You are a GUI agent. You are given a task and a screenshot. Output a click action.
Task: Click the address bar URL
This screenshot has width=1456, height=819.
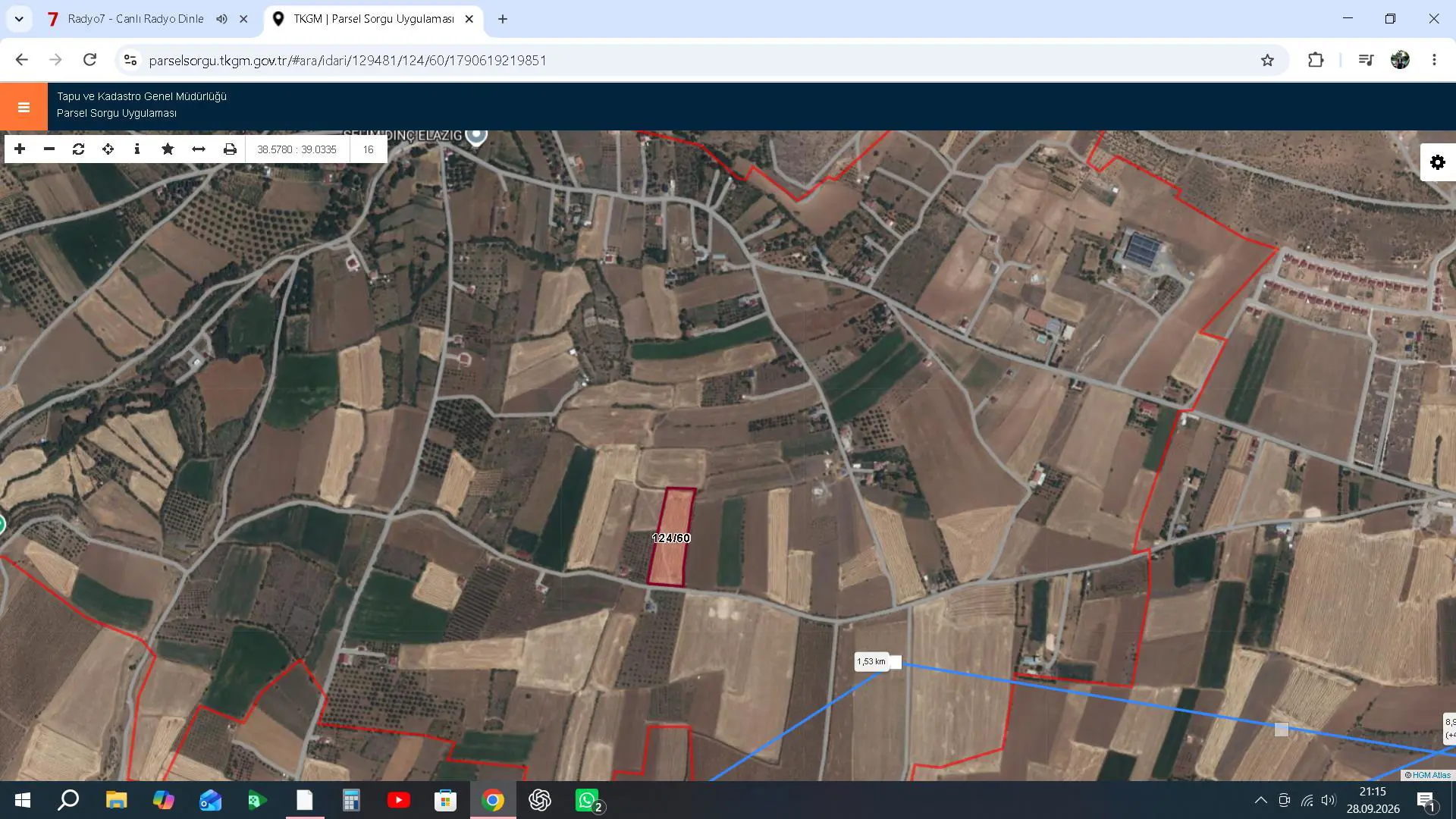(x=348, y=61)
